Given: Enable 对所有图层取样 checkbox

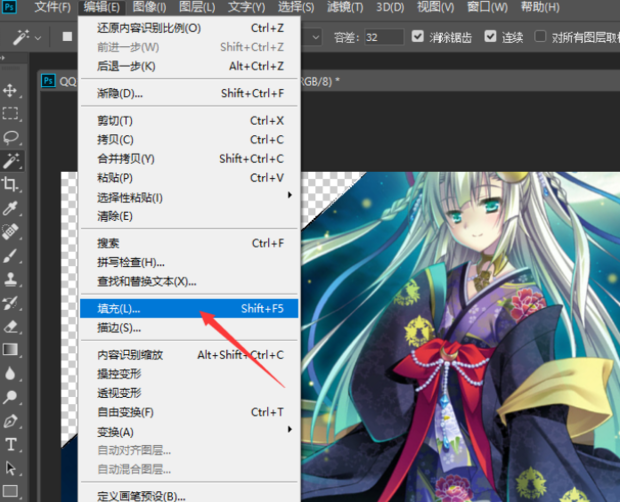Looking at the screenshot, I should (540, 36).
